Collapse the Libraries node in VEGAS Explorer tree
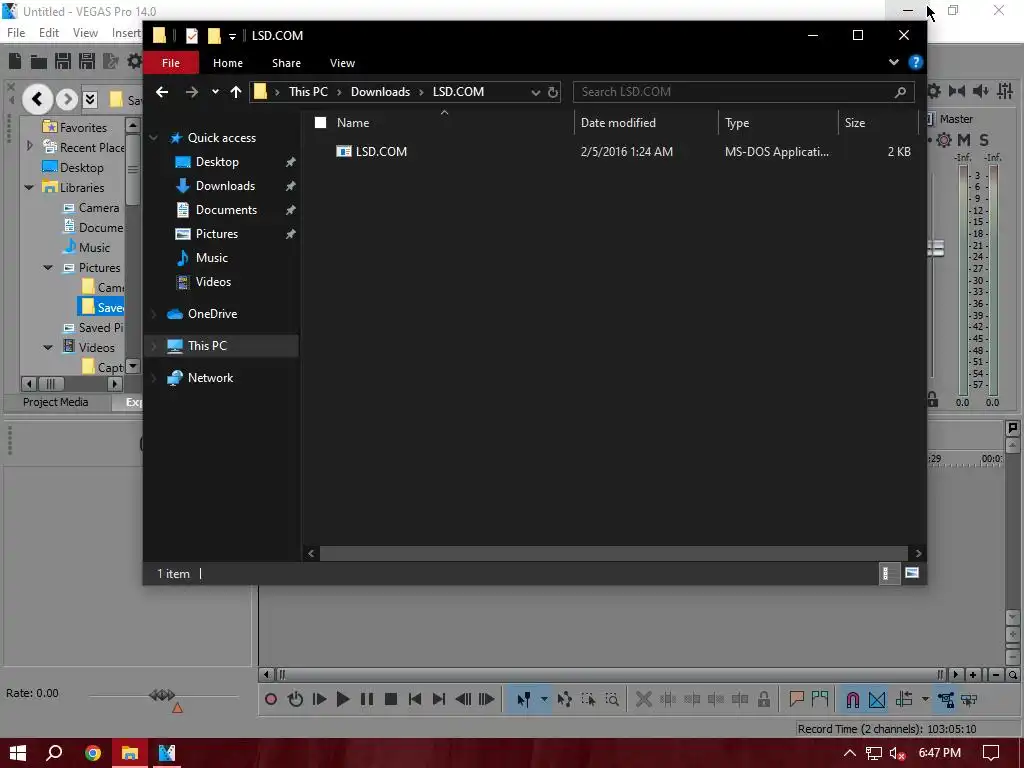This screenshot has height=768, width=1024. (x=29, y=187)
